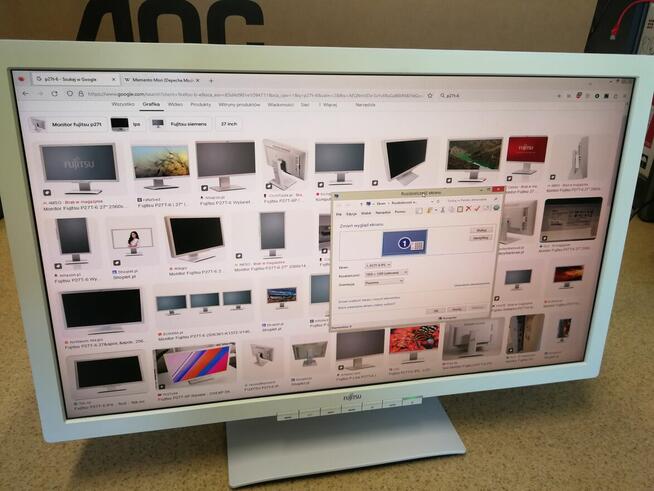Viewport: 654px width, 491px height.
Task: Expand the Orientacja dropdown
Action: (x=384, y=282)
